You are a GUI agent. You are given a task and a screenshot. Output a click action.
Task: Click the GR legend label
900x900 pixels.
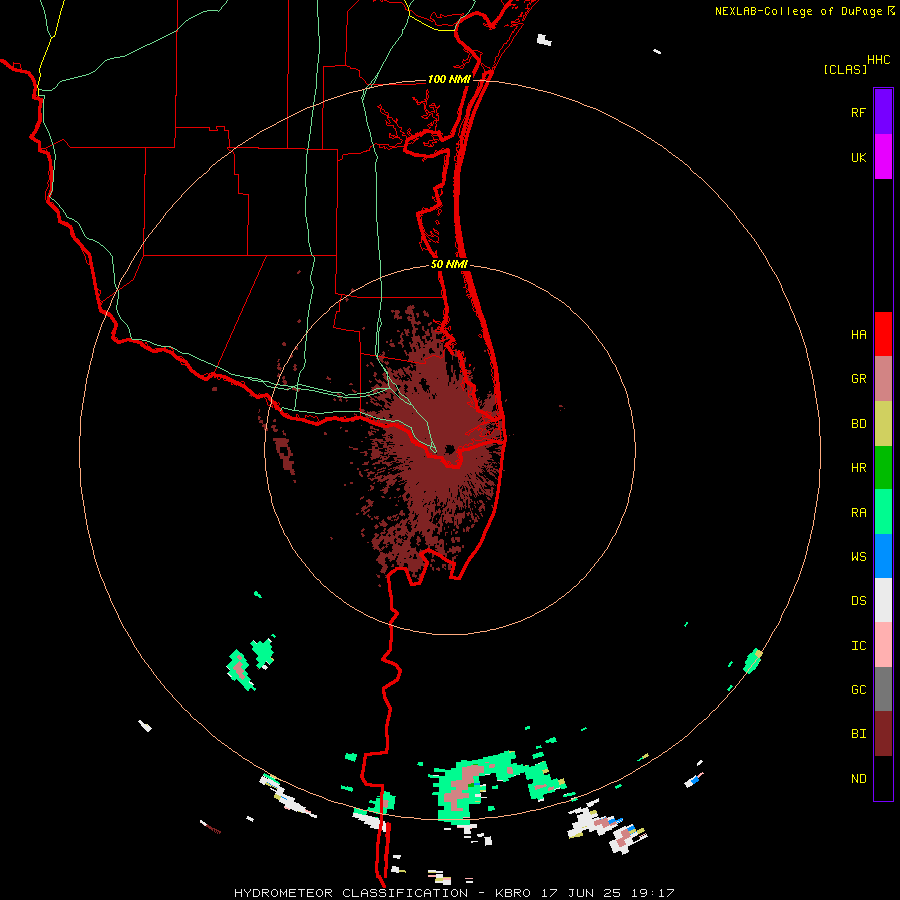coord(858,379)
